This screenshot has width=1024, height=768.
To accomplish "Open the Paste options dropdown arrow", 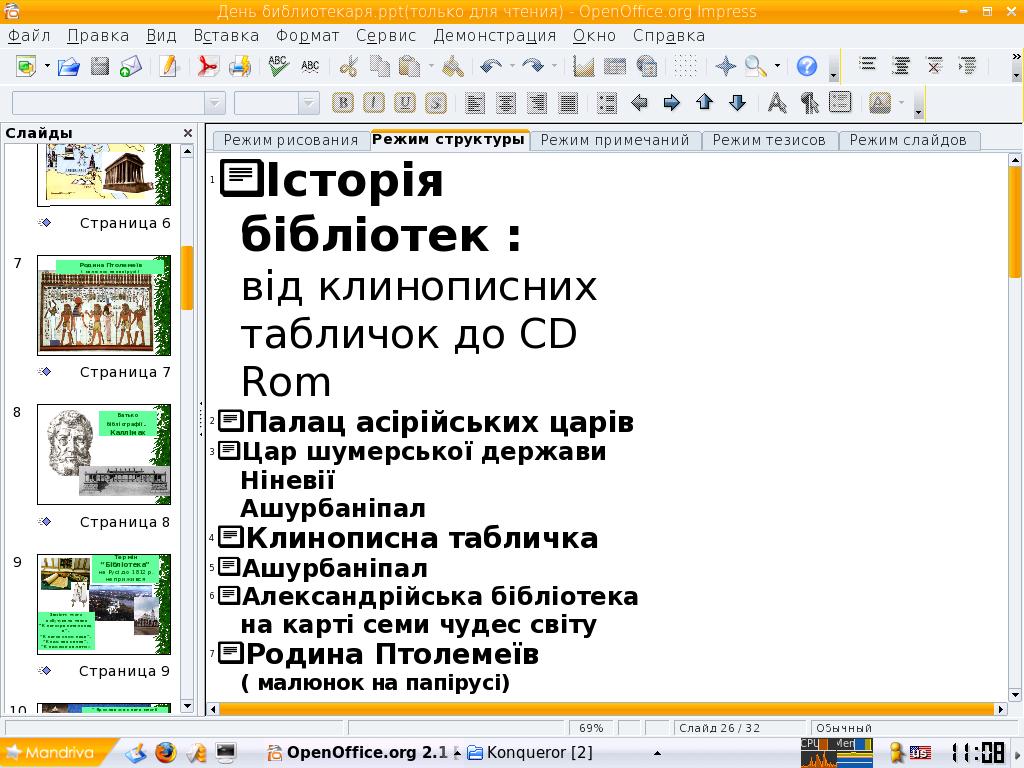I will pos(431,66).
